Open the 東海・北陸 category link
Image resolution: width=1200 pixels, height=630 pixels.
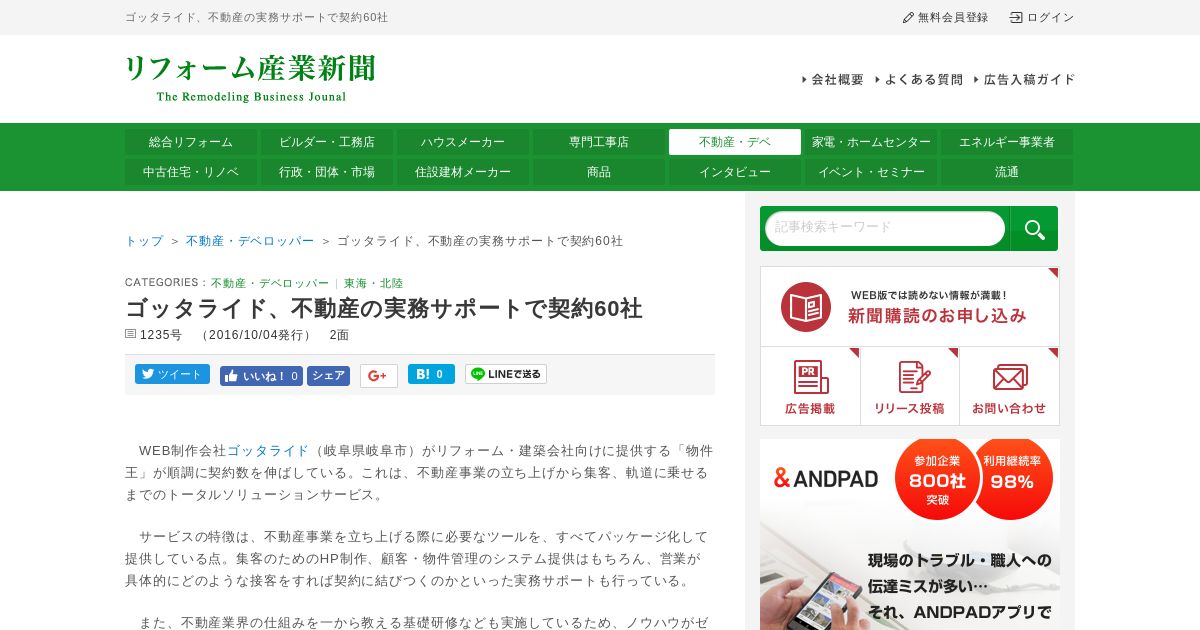pos(374,283)
